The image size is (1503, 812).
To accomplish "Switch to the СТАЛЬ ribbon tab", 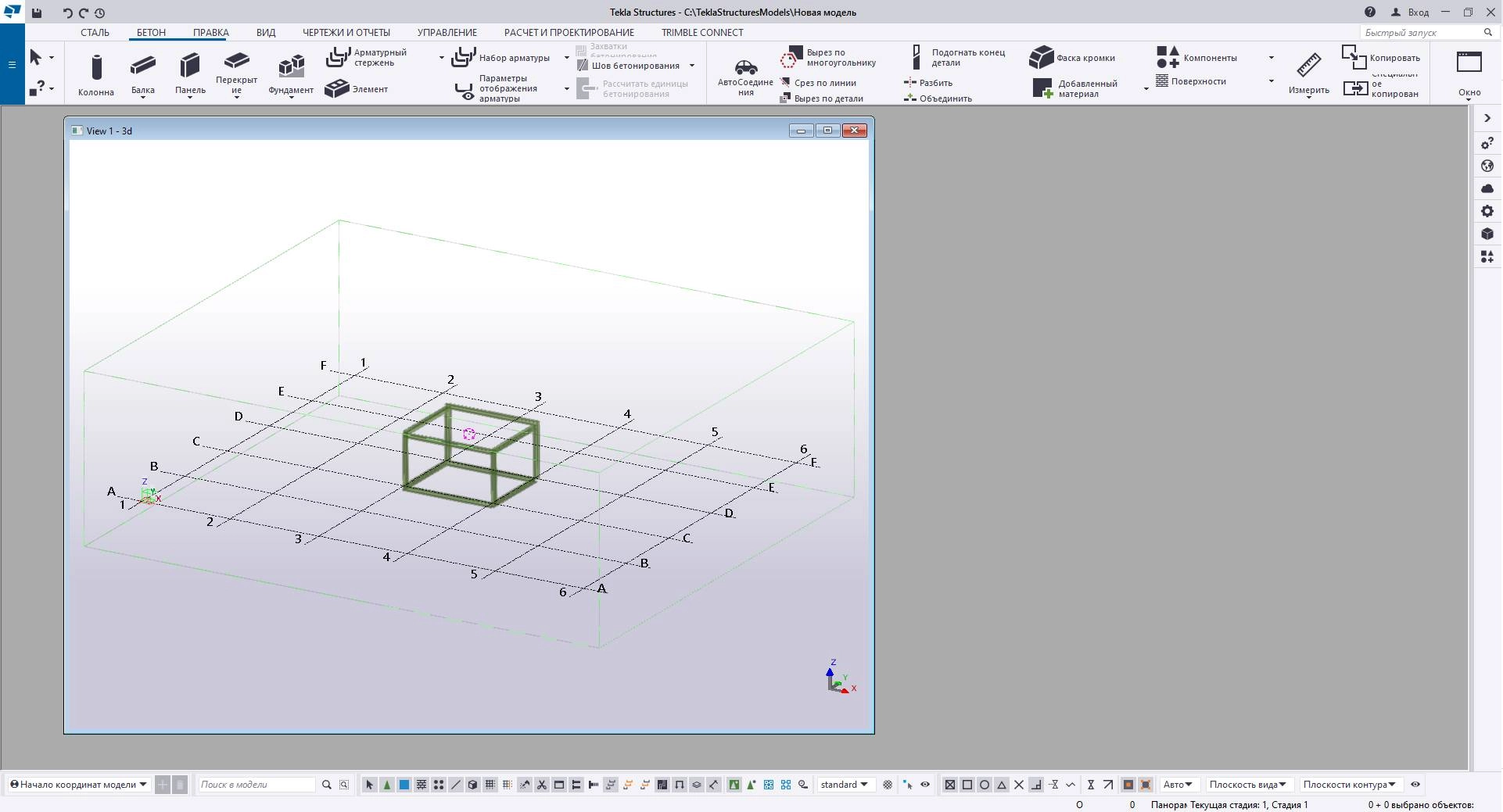I will 95,33.
